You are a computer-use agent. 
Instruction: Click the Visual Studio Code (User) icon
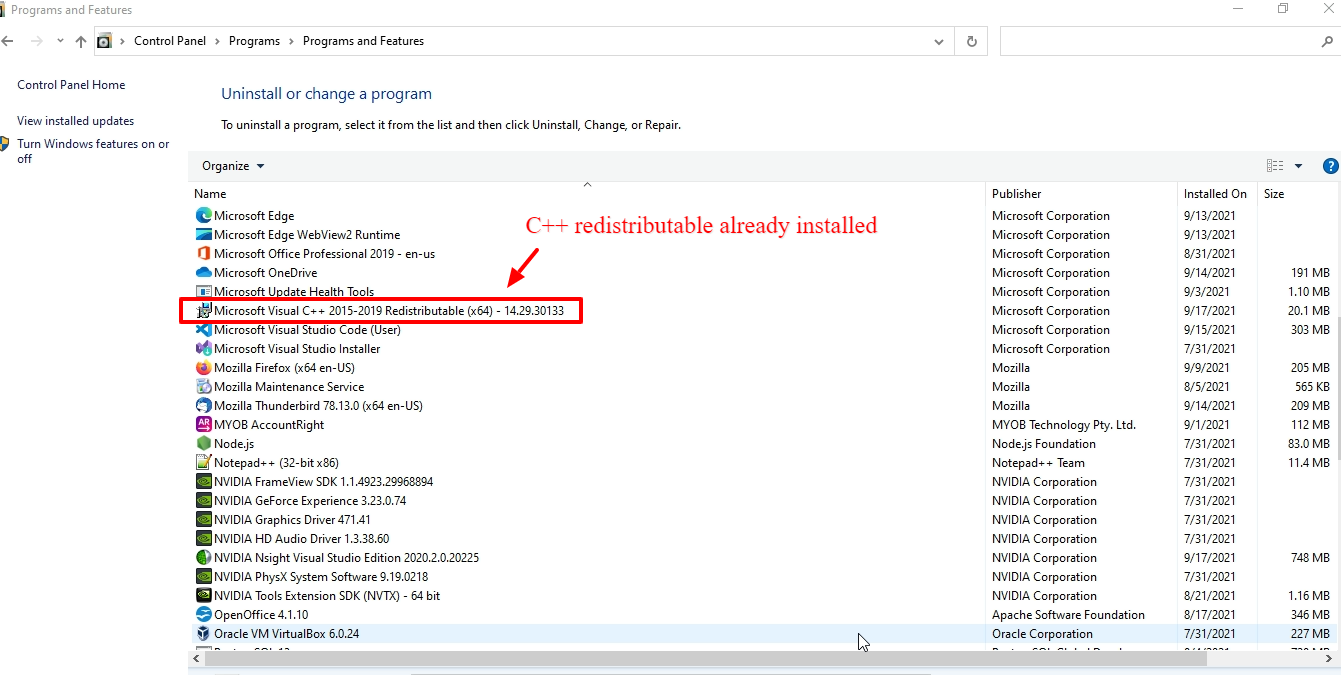tap(204, 329)
